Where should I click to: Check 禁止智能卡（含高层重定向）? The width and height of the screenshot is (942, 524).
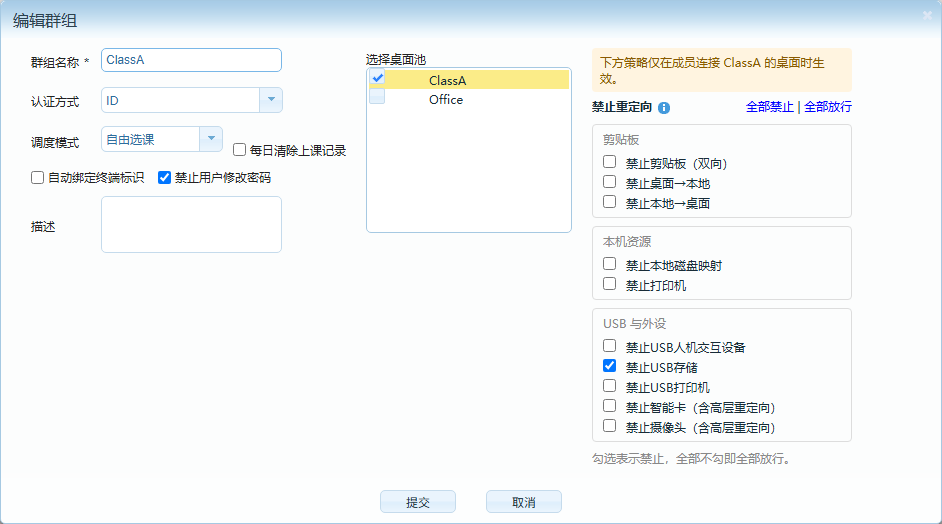tap(609, 406)
